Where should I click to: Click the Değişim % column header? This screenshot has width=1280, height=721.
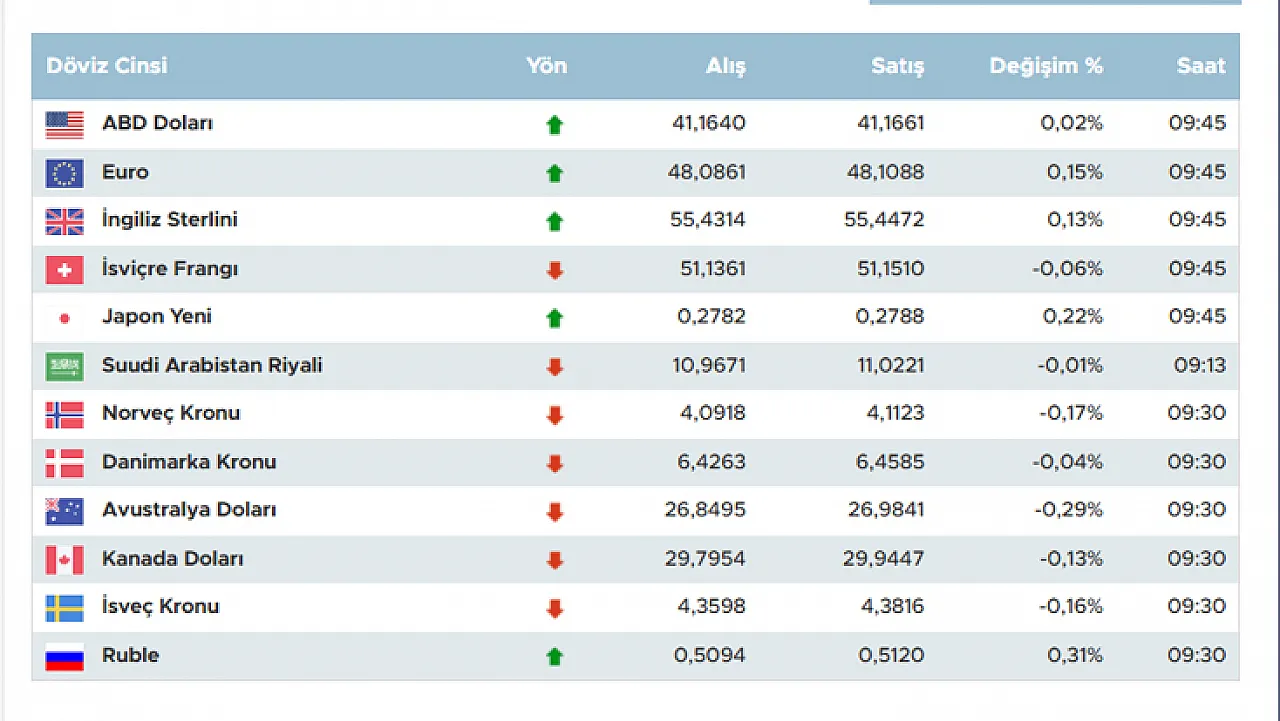[x=1045, y=66]
